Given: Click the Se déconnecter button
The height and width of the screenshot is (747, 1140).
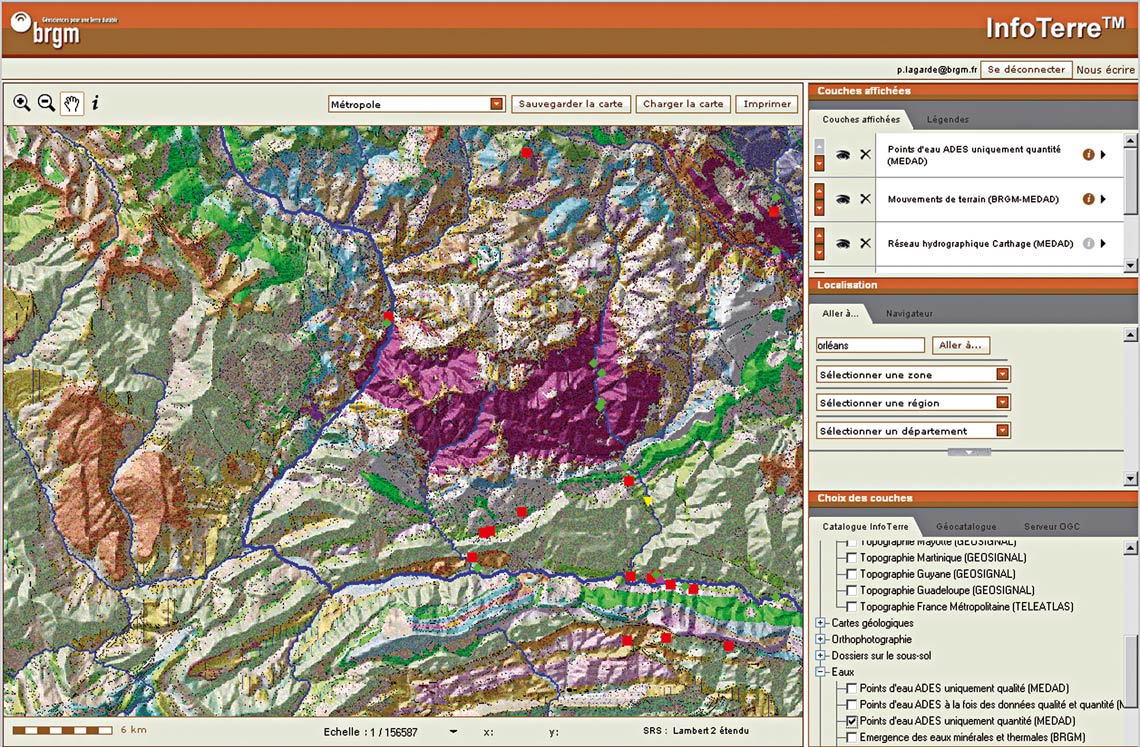Looking at the screenshot, I should click(1025, 70).
